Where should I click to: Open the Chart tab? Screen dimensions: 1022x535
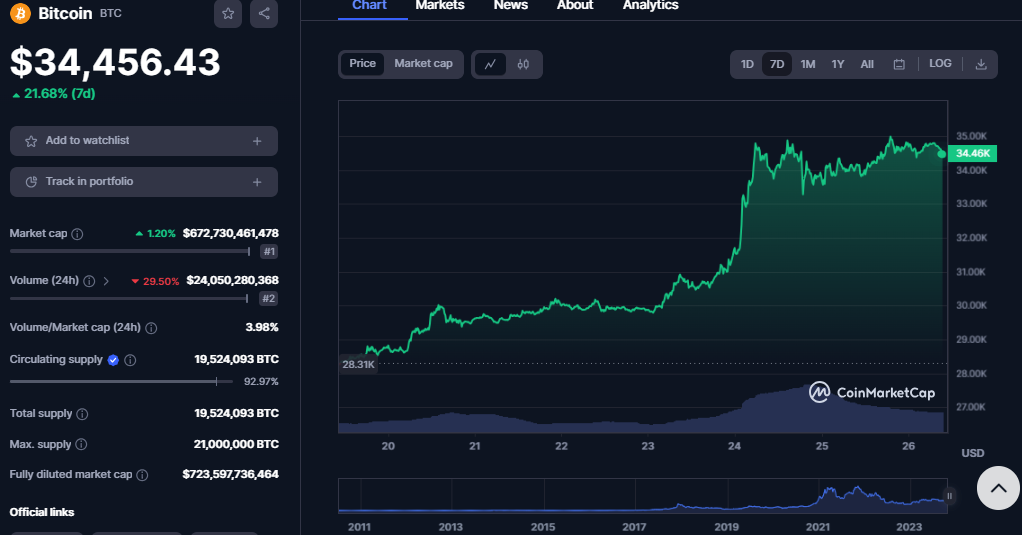tap(370, 6)
